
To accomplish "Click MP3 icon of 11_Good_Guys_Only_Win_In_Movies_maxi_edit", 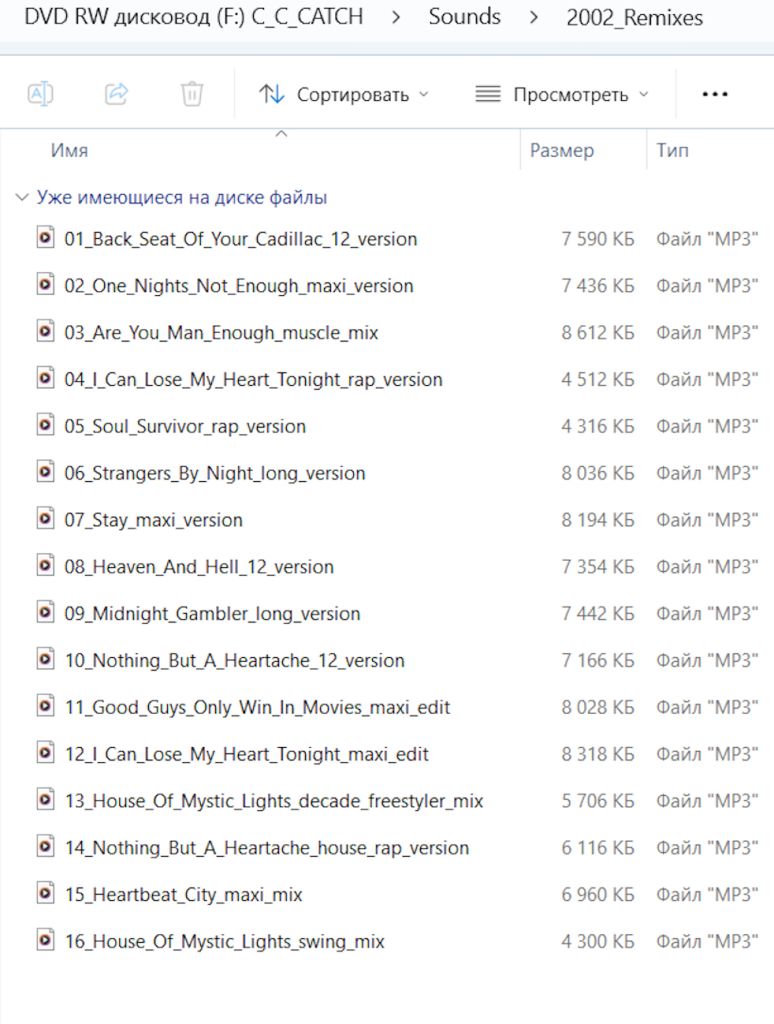I will coord(45,705).
